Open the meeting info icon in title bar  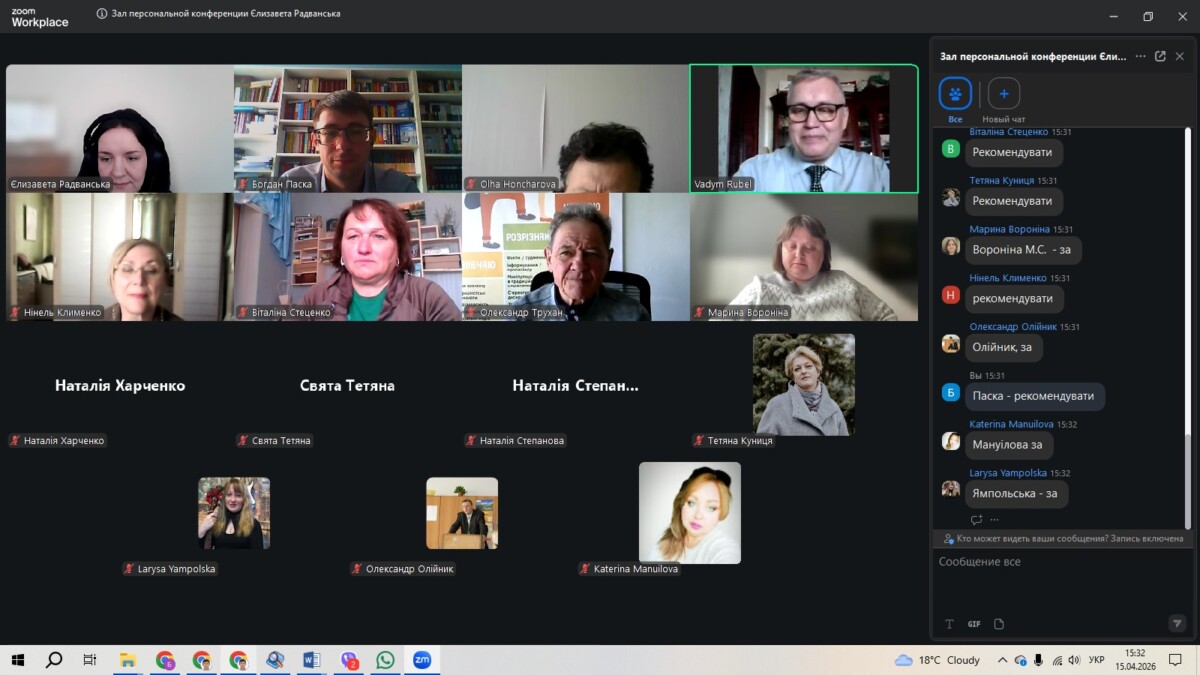click(x=102, y=14)
